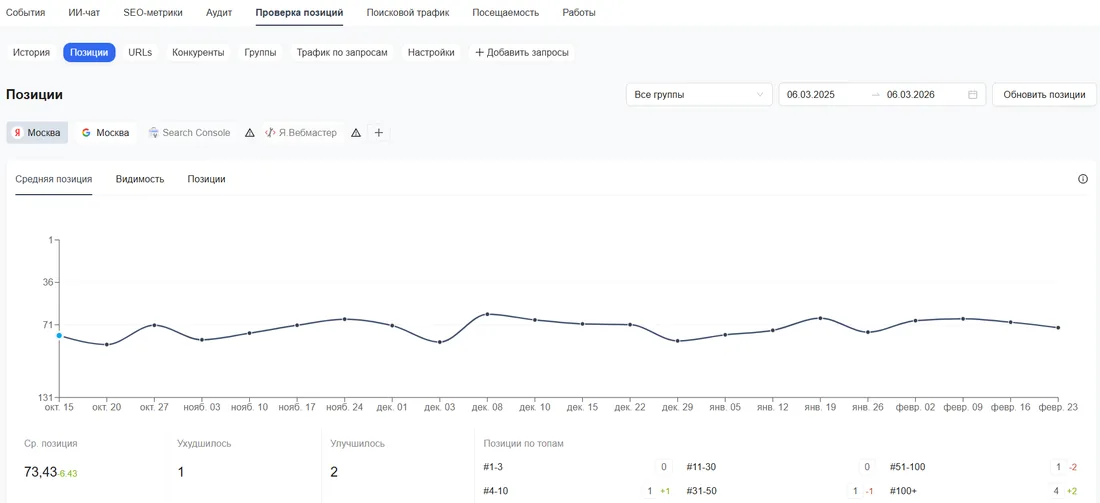1100x503 pixels.
Task: Open the URLs sub-tab
Action: (x=140, y=53)
